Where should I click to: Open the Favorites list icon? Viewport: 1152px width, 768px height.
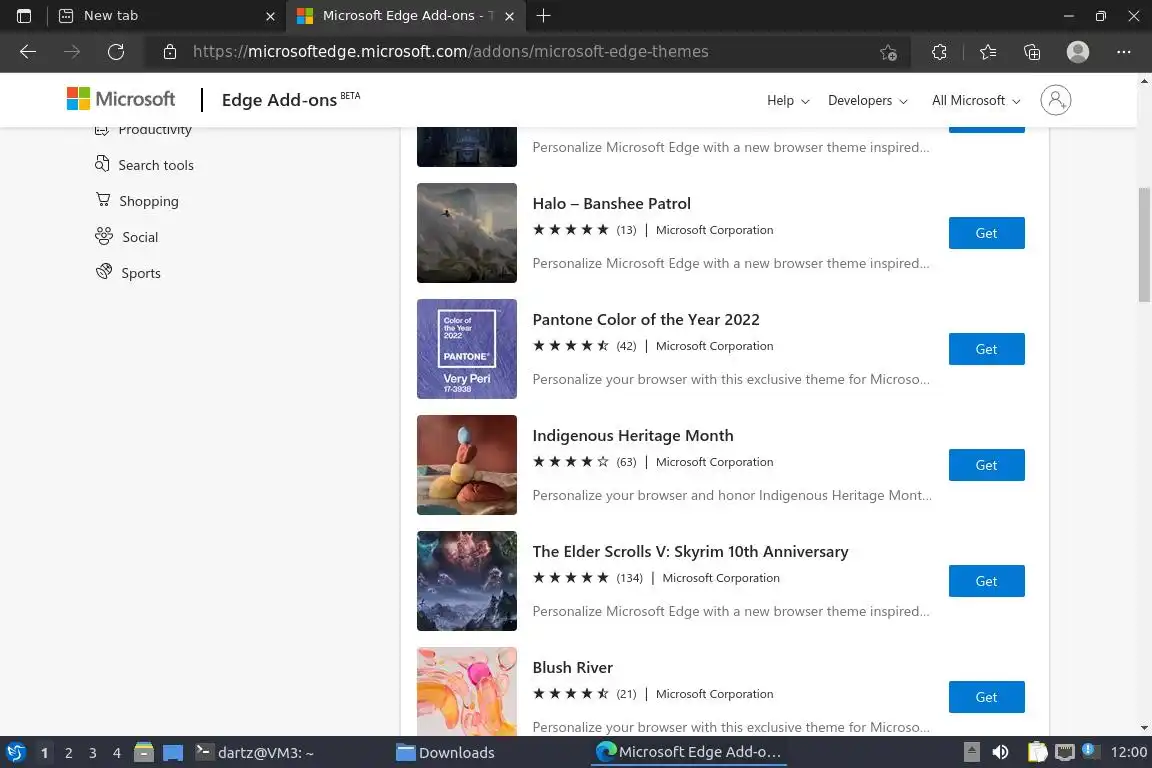(988, 52)
